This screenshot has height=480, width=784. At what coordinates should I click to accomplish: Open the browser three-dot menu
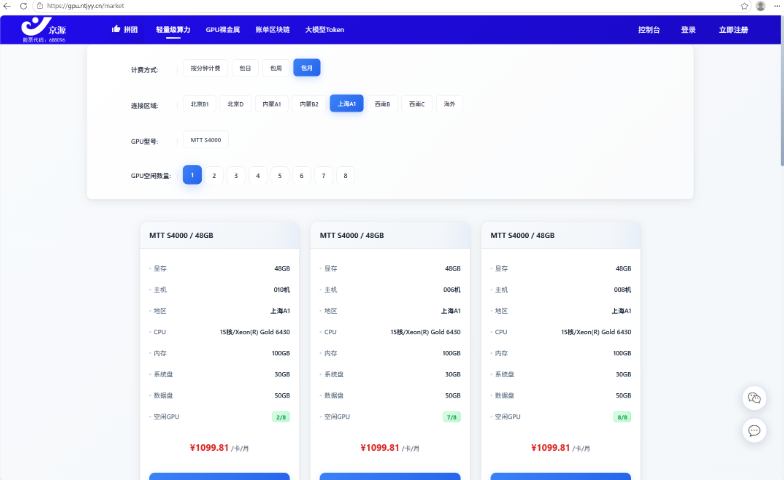click(x=777, y=6)
